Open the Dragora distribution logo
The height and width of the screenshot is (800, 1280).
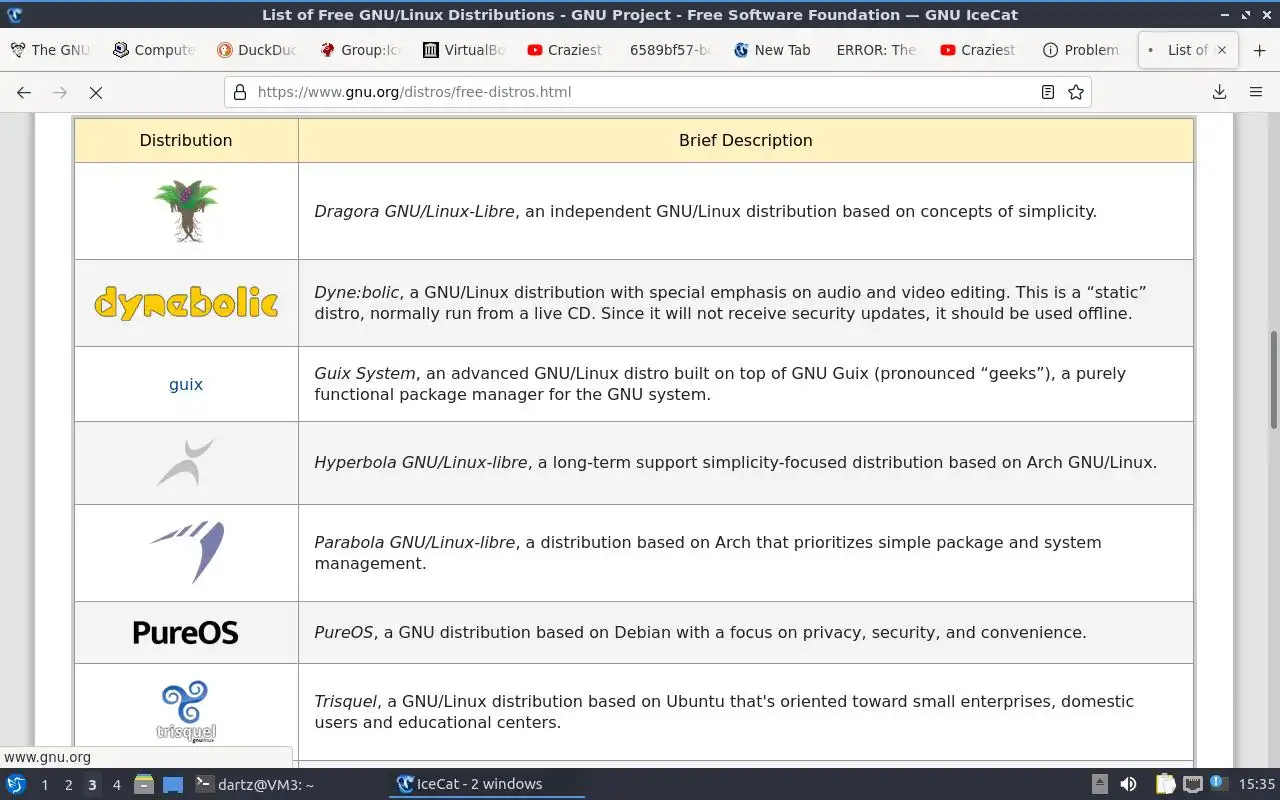click(186, 211)
